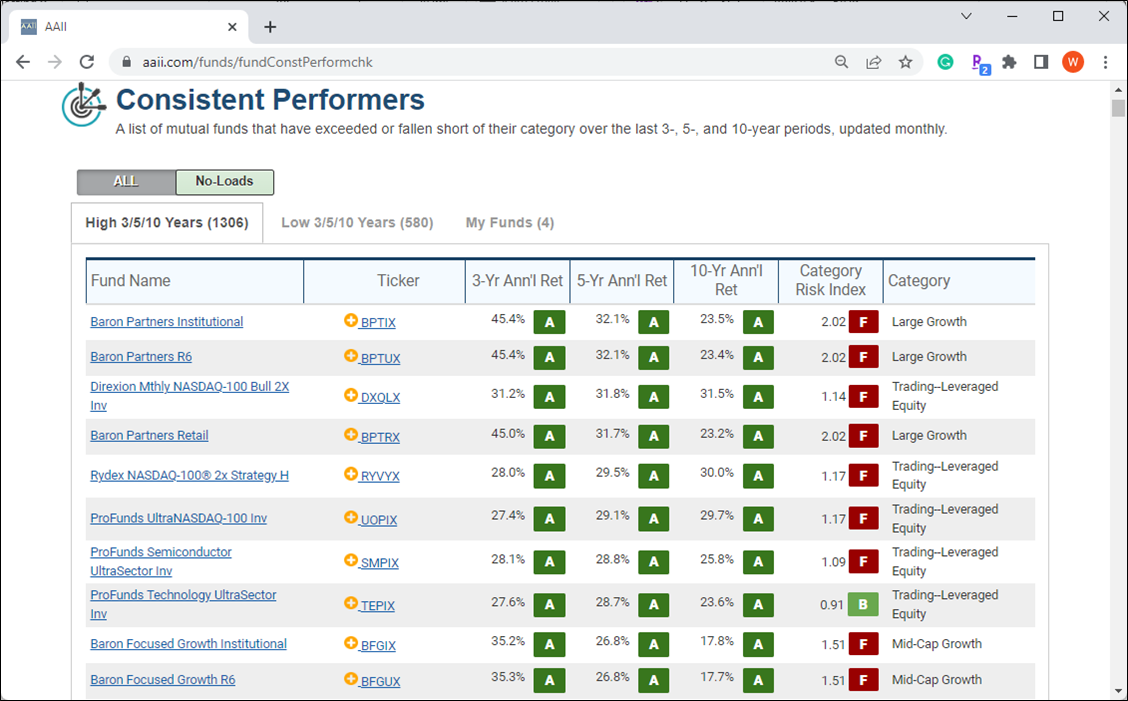Close the AAII browser tab
This screenshot has height=701, width=1128.
point(232,27)
